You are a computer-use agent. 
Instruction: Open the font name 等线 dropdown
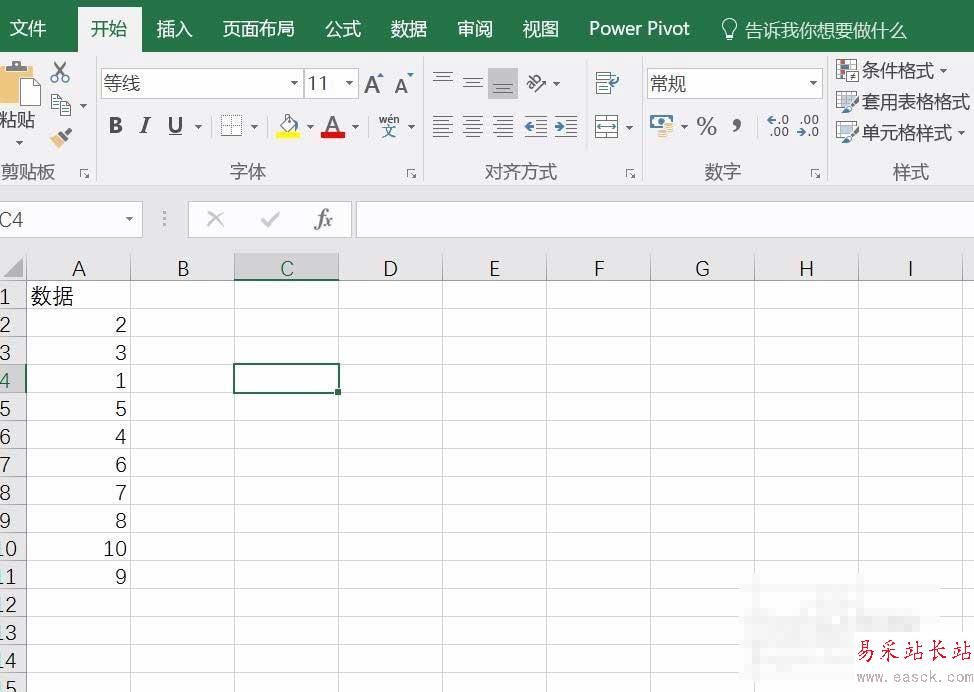tap(294, 83)
